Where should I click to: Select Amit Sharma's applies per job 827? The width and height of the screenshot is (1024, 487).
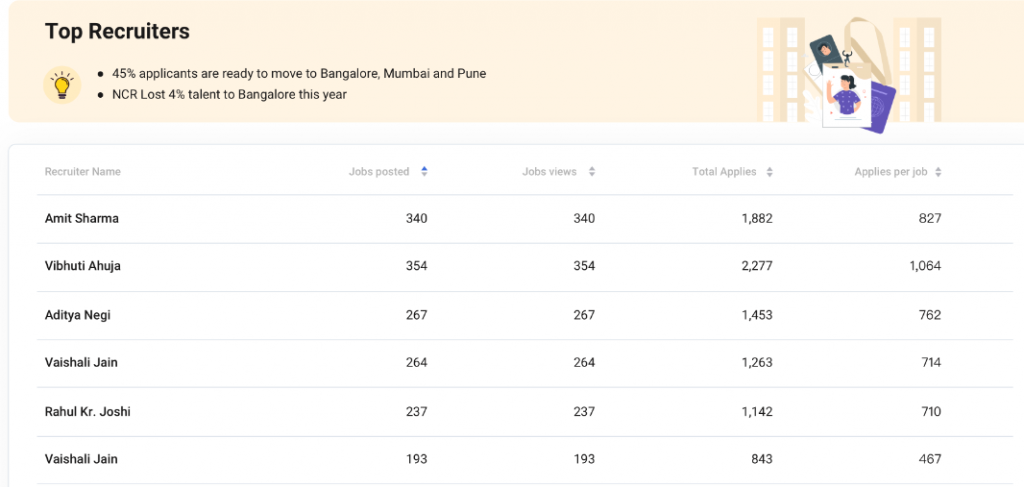pos(930,219)
